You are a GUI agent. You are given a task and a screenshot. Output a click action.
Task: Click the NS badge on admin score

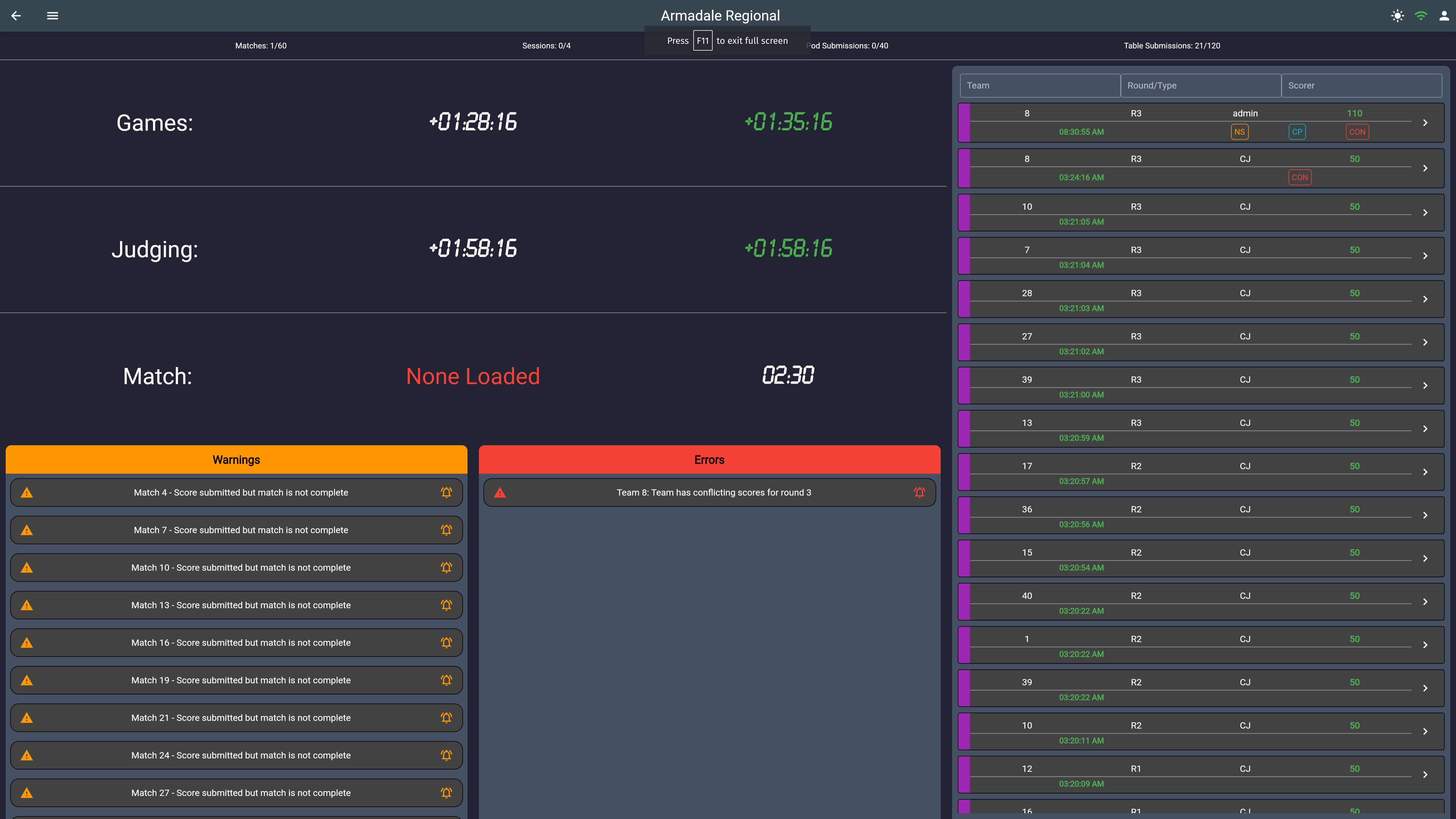[x=1239, y=132]
